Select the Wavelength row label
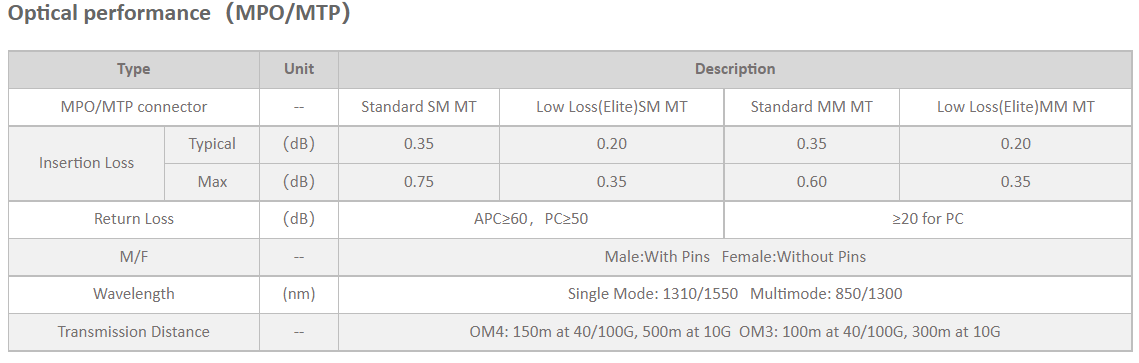 pos(134,295)
